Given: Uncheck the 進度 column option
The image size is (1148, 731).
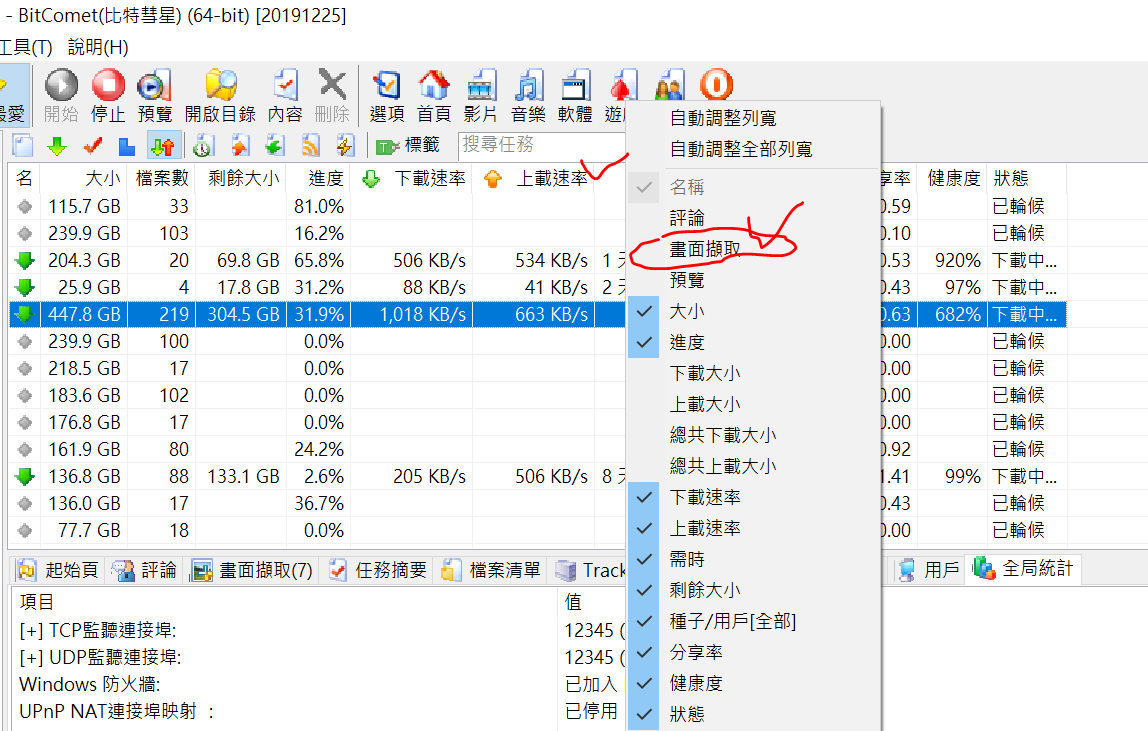Looking at the screenshot, I should coord(754,342).
